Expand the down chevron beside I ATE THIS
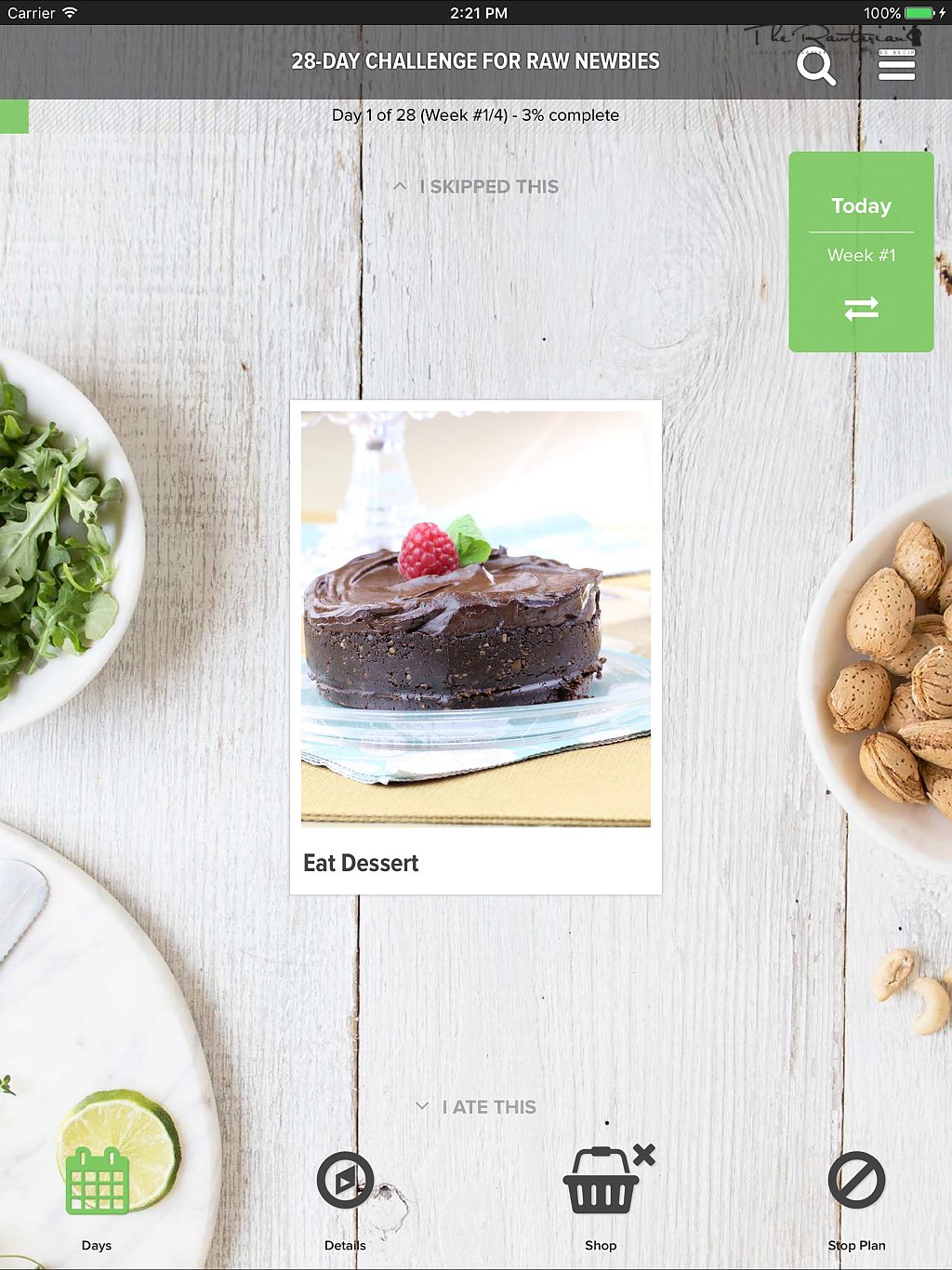This screenshot has width=952, height=1270. (x=422, y=1106)
